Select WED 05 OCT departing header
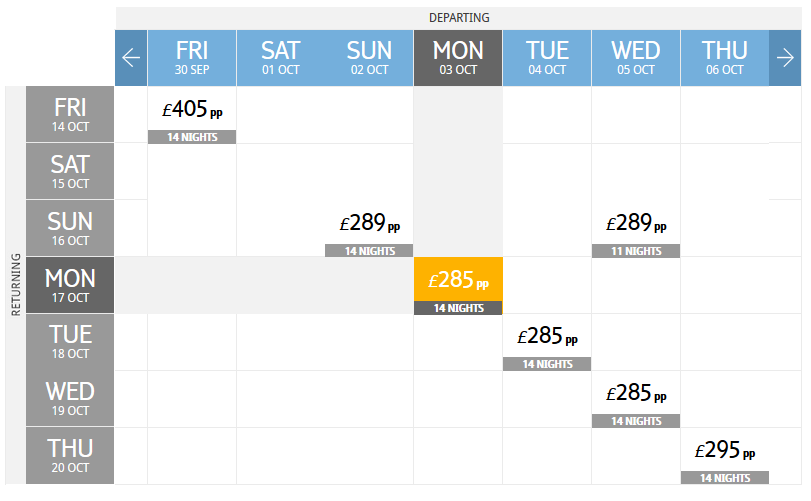 pyautogui.click(x=636, y=57)
